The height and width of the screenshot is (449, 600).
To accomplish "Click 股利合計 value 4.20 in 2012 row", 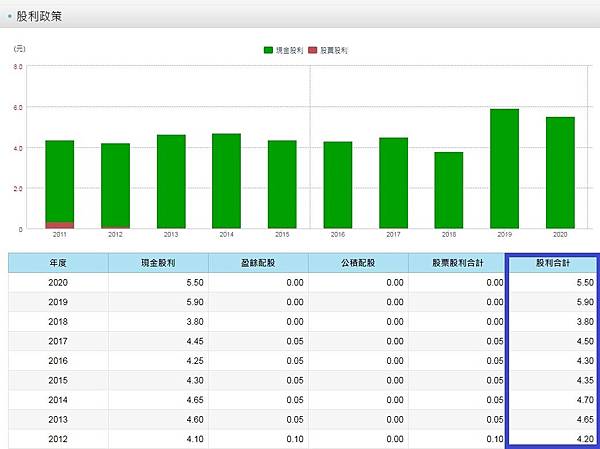I will click(585, 439).
